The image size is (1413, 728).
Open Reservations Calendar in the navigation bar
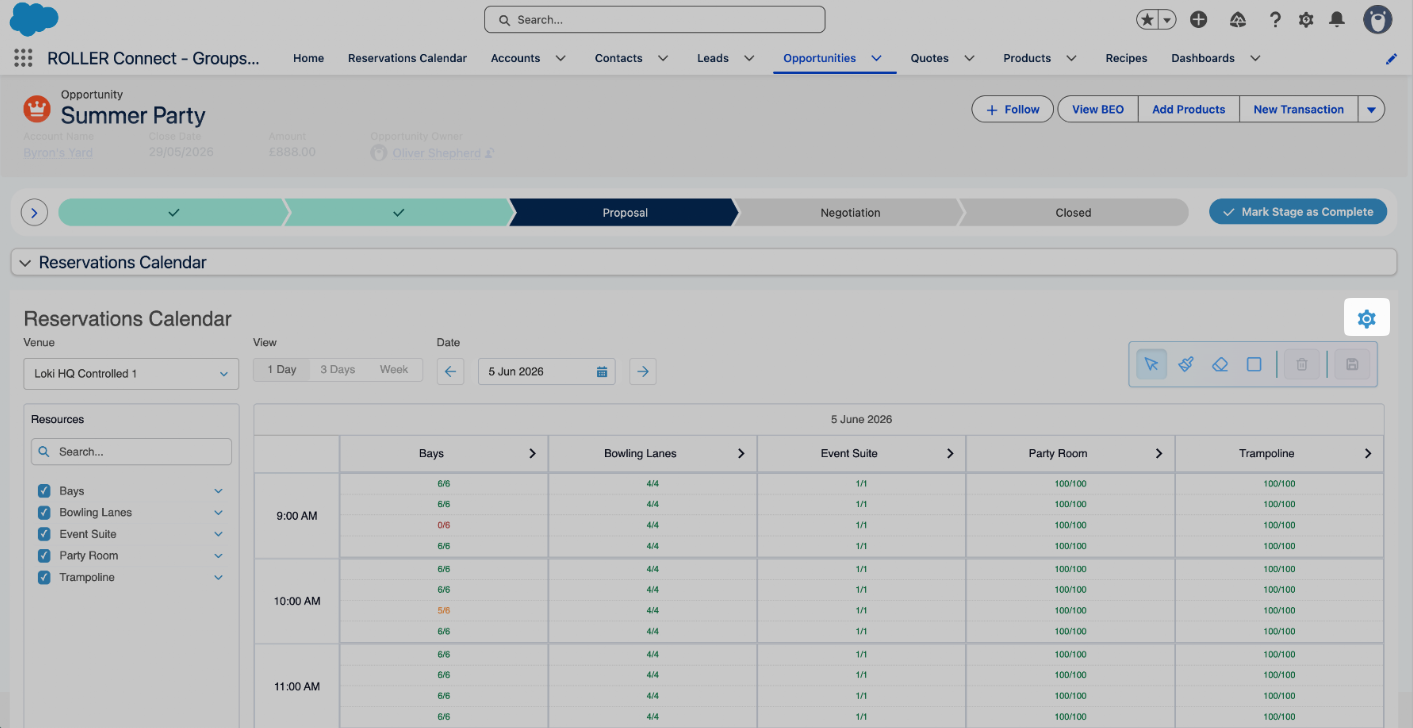[x=407, y=58]
